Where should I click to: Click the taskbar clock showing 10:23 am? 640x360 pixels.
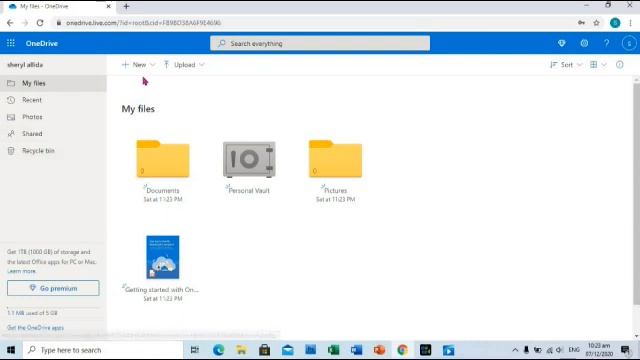[599, 350]
